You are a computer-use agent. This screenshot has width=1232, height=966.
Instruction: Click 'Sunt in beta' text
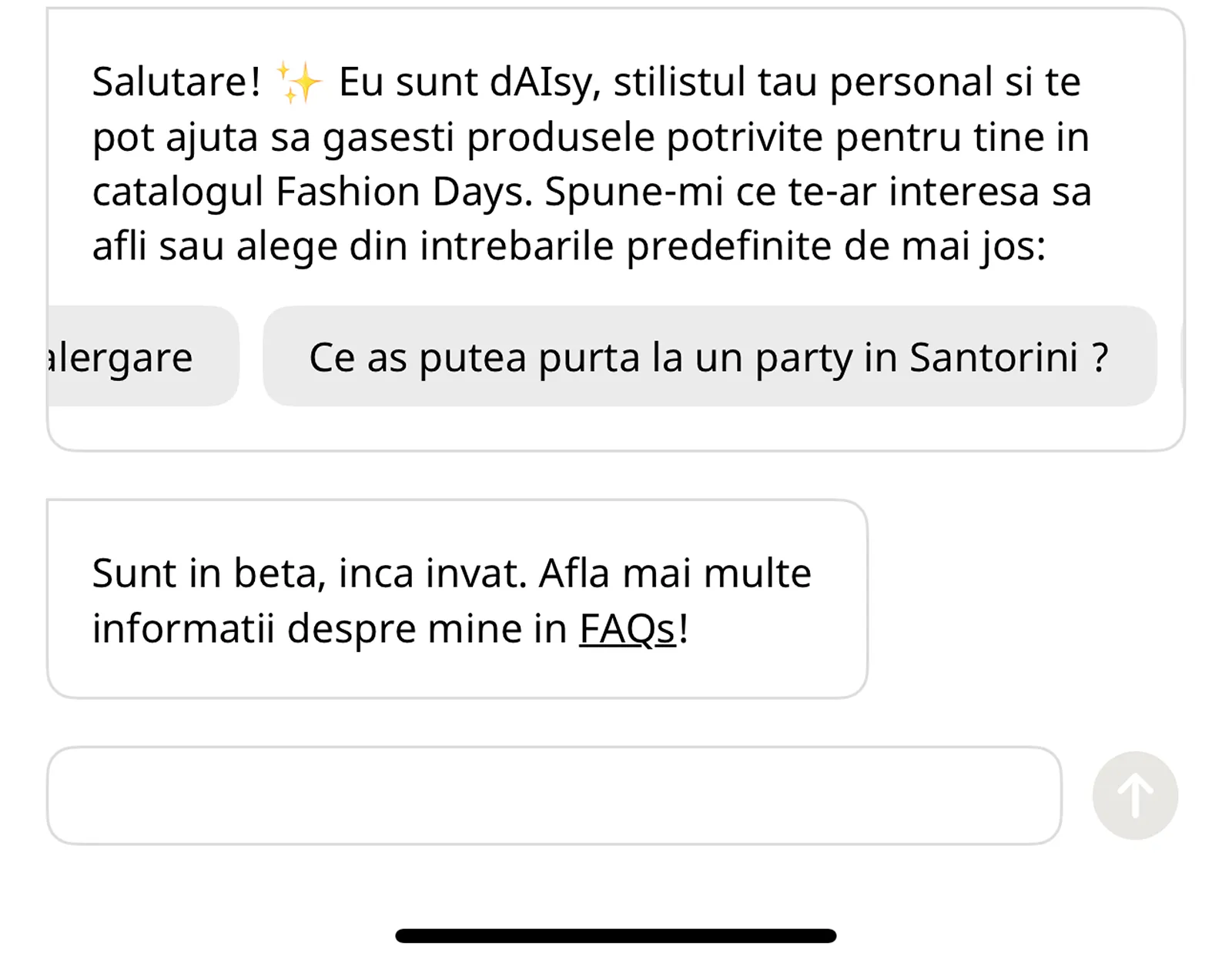pyautogui.click(x=203, y=573)
